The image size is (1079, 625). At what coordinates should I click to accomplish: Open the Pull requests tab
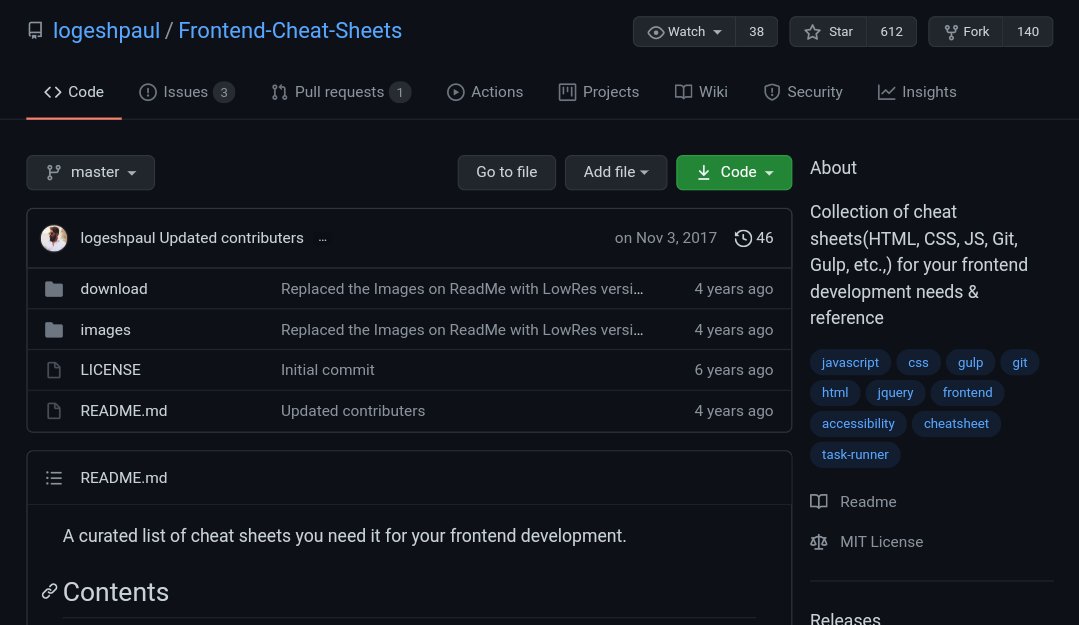tap(341, 92)
